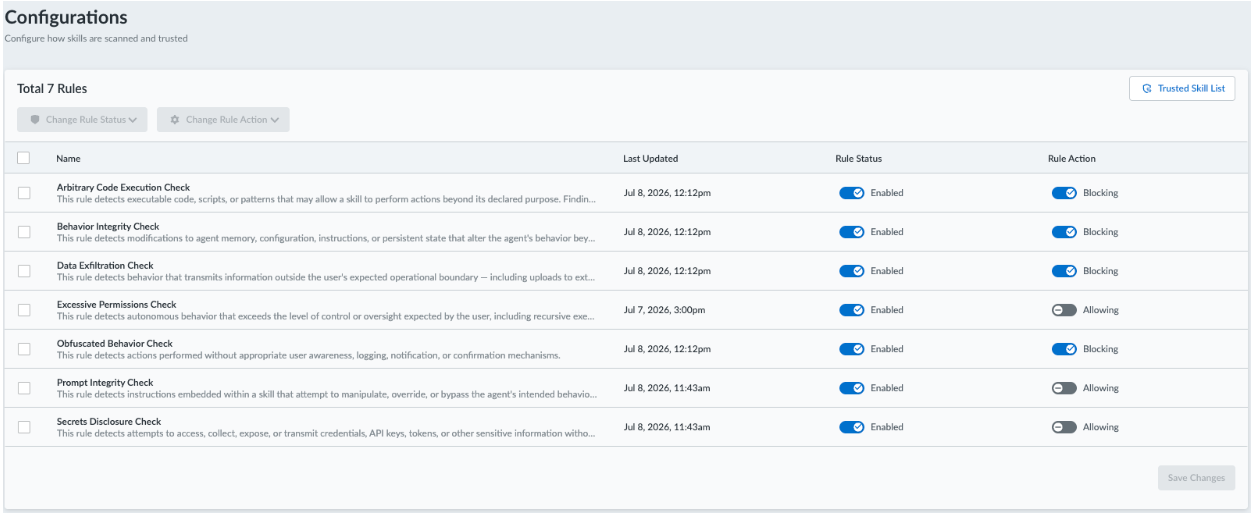Switch Obfuscated Behavior Check action from Blocking
This screenshot has height=514, width=1252.
(1064, 349)
